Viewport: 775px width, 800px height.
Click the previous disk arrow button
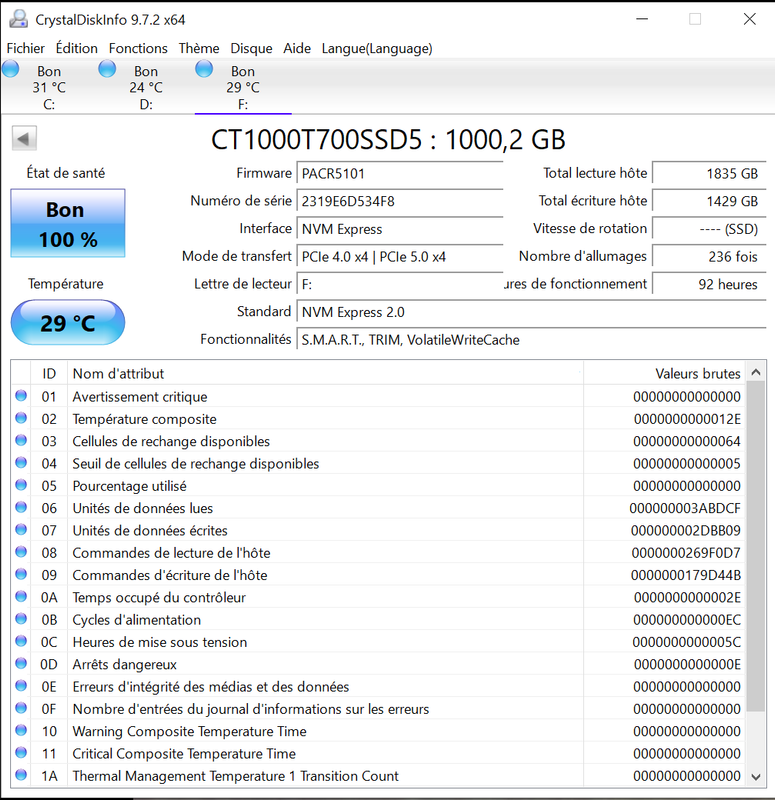[x=24, y=138]
